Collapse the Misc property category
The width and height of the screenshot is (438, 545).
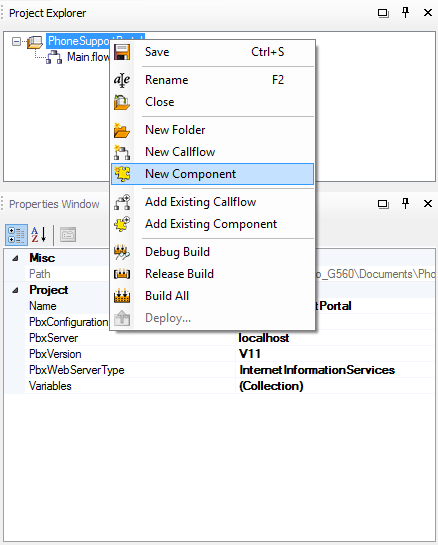click(15, 258)
